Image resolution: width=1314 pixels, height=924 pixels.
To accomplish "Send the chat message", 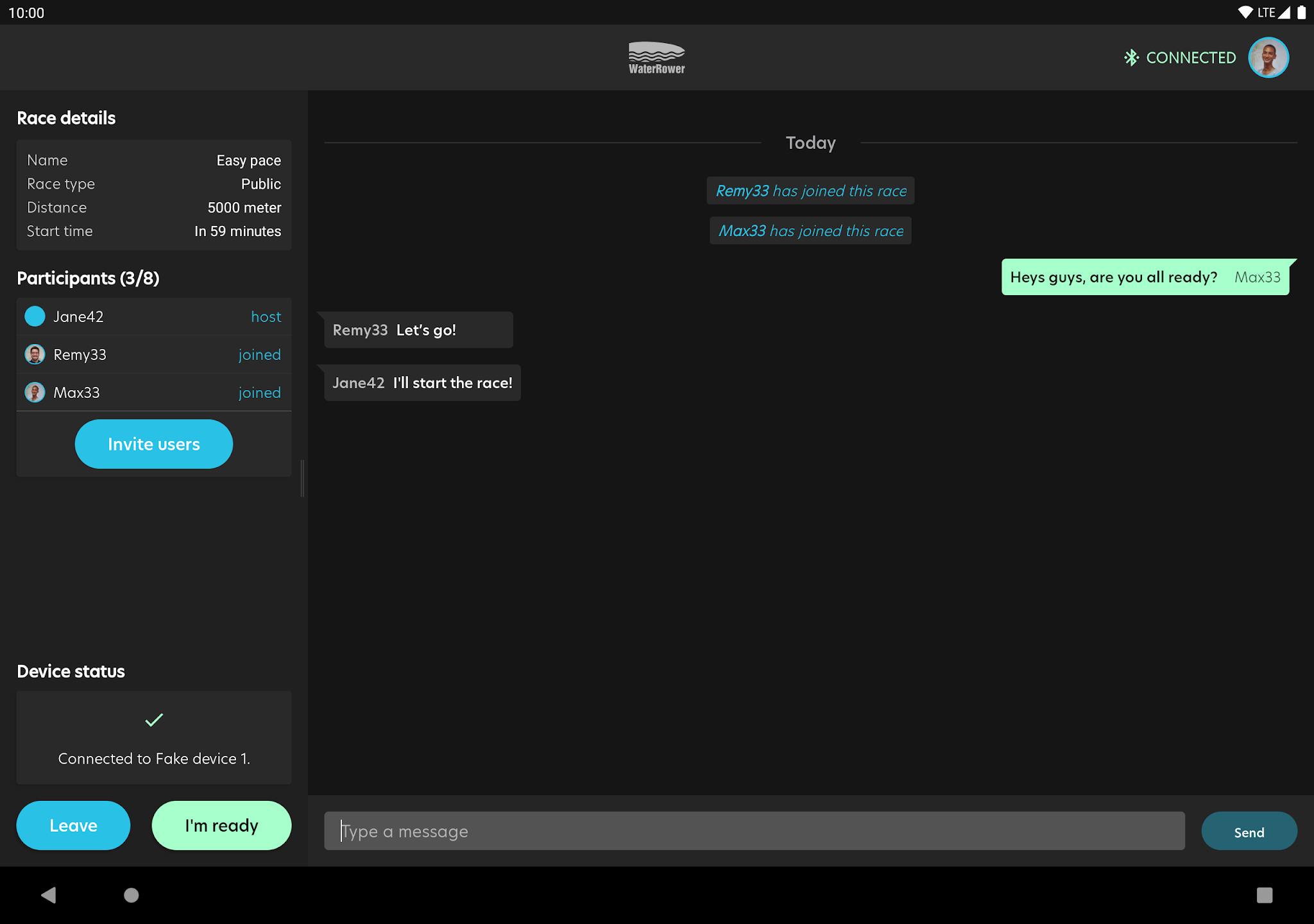I will pyautogui.click(x=1249, y=832).
